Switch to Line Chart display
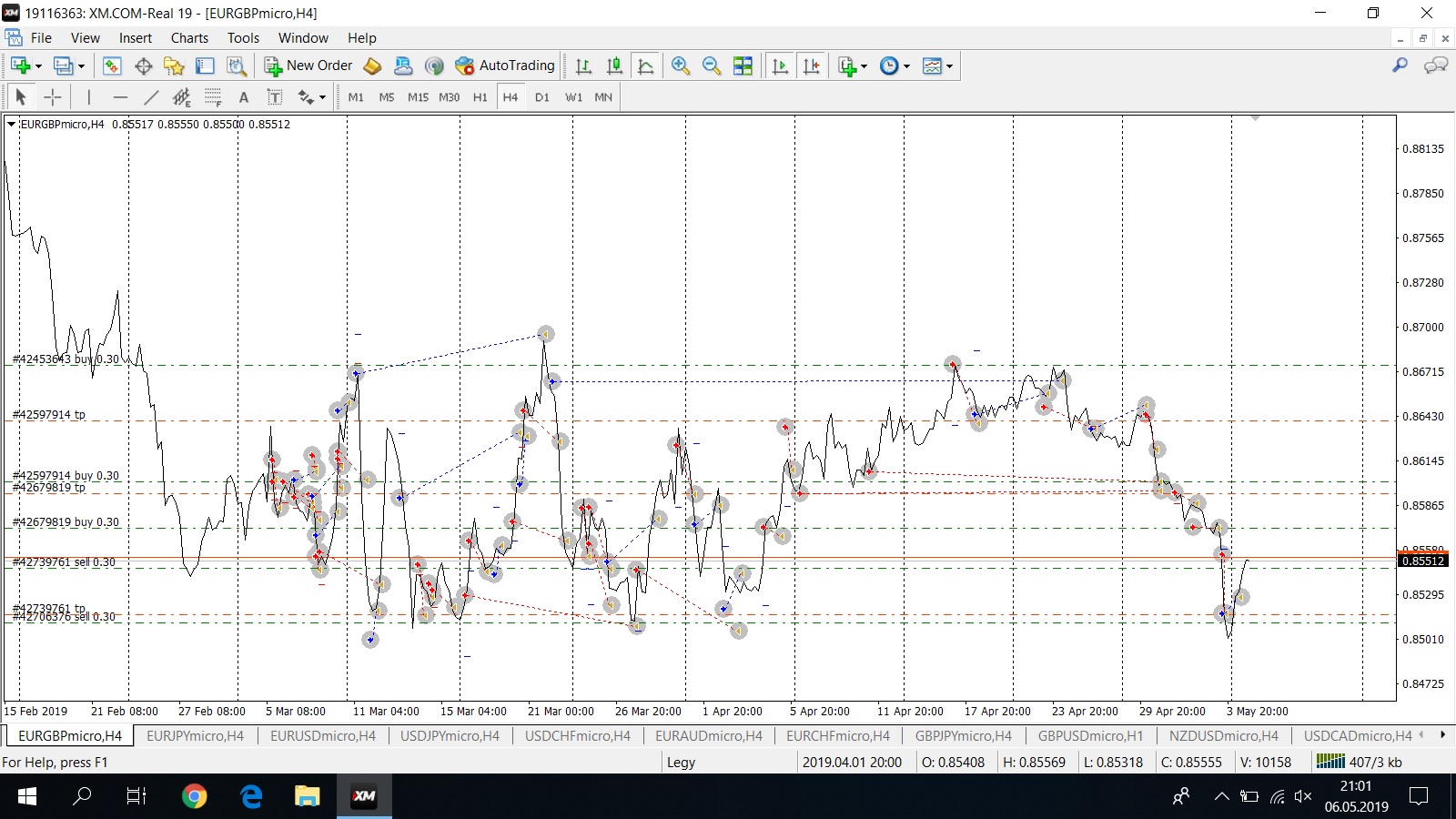This screenshot has width=1456, height=819. (646, 66)
